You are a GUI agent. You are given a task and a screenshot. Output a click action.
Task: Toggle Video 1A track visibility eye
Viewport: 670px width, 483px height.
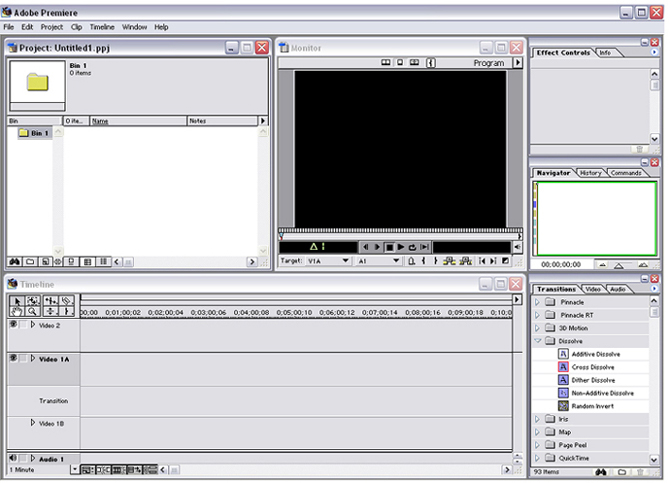13,358
